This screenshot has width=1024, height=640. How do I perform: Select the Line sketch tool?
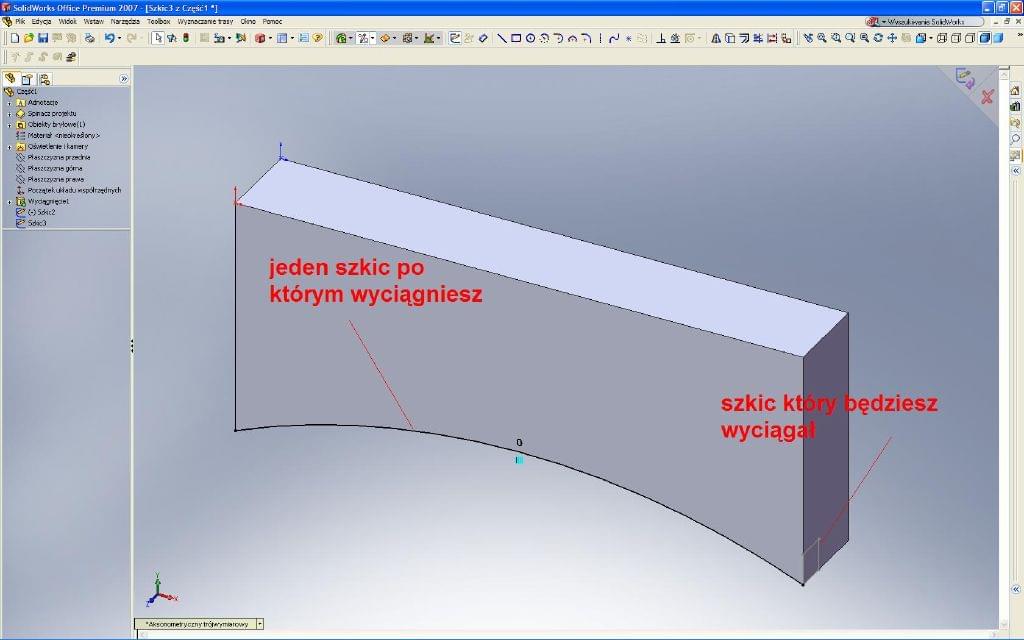tap(502, 39)
